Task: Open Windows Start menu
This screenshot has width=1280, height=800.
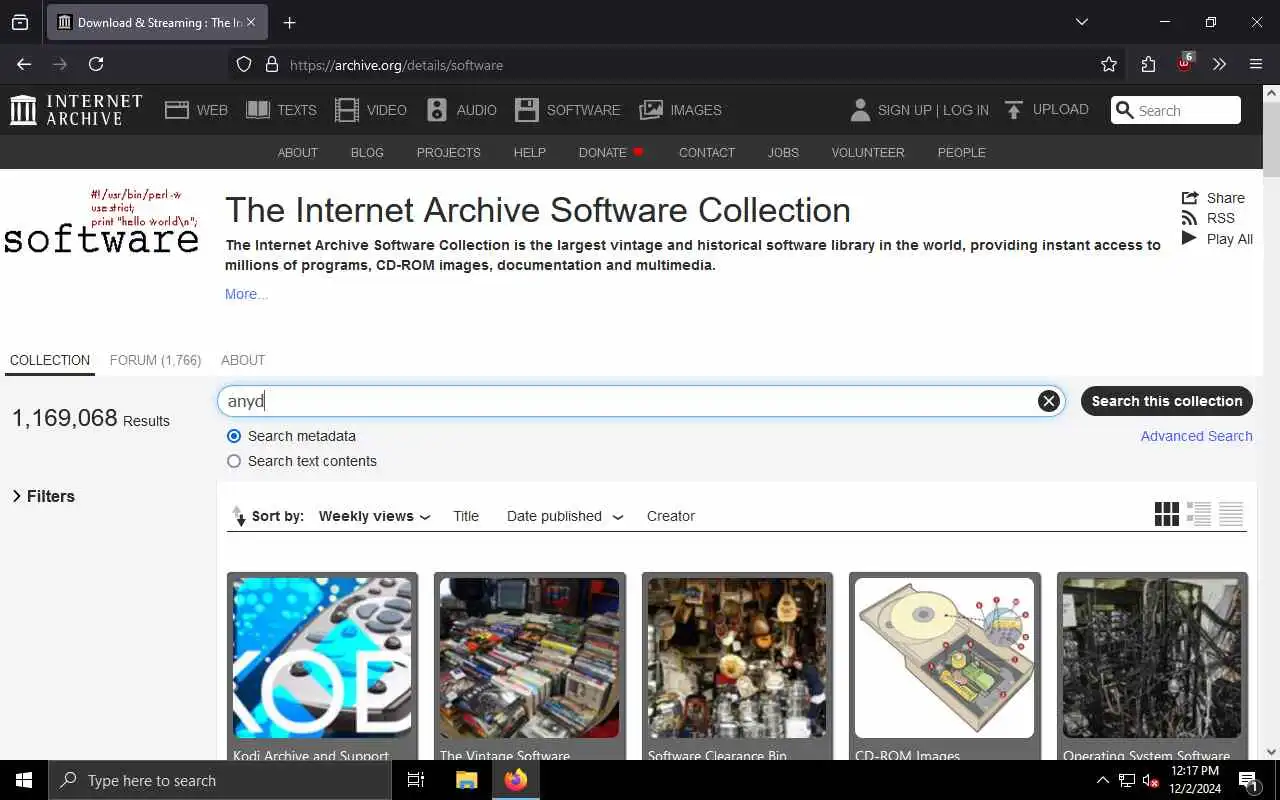Action: pyautogui.click(x=24, y=780)
